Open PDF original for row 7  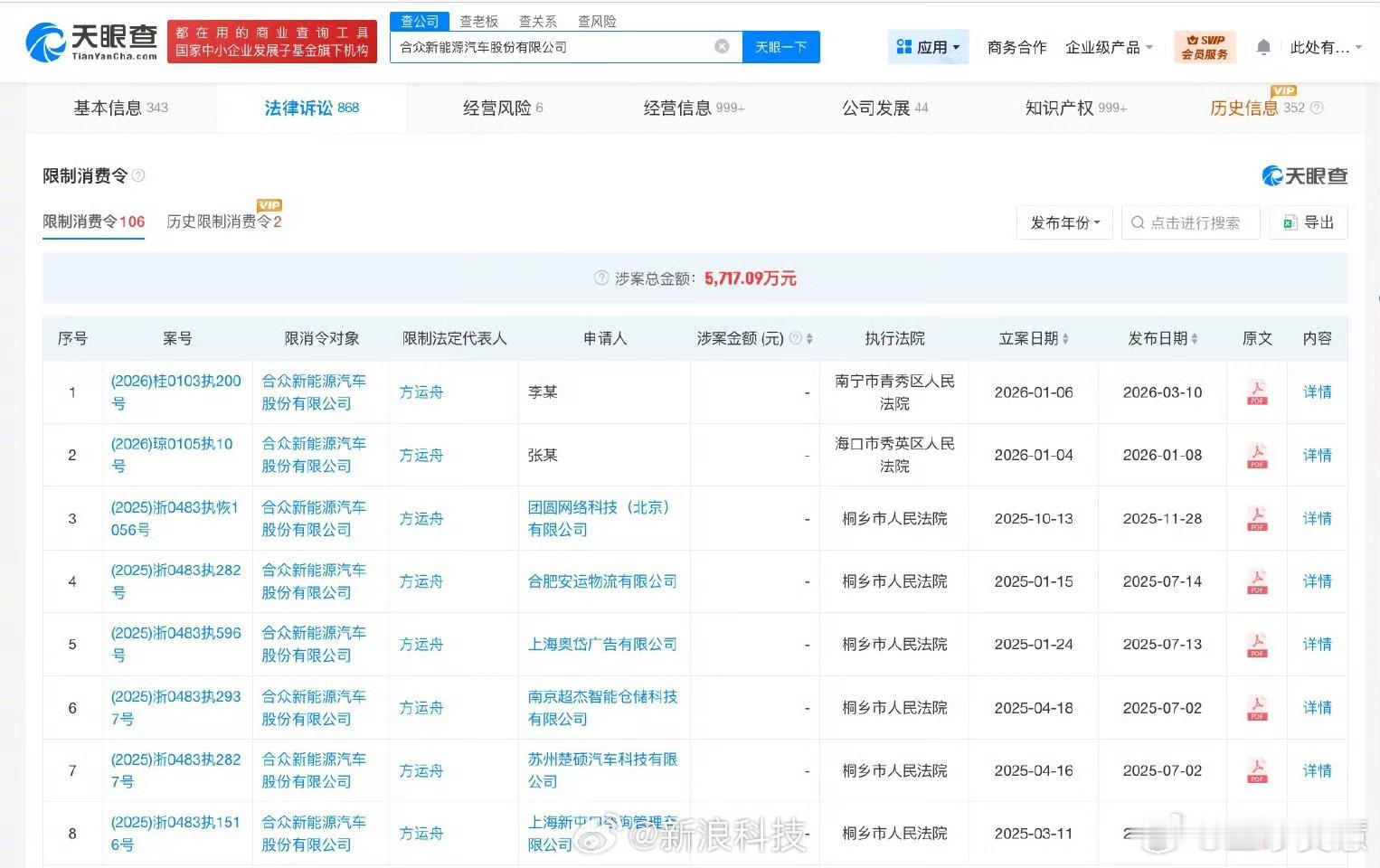pyautogui.click(x=1256, y=771)
